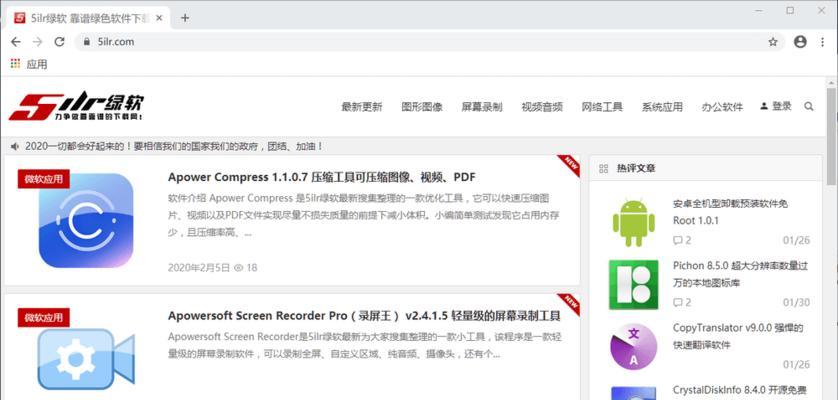838x400 pixels.
Task: Click the green Android robot icon
Action: [x=633, y=222]
